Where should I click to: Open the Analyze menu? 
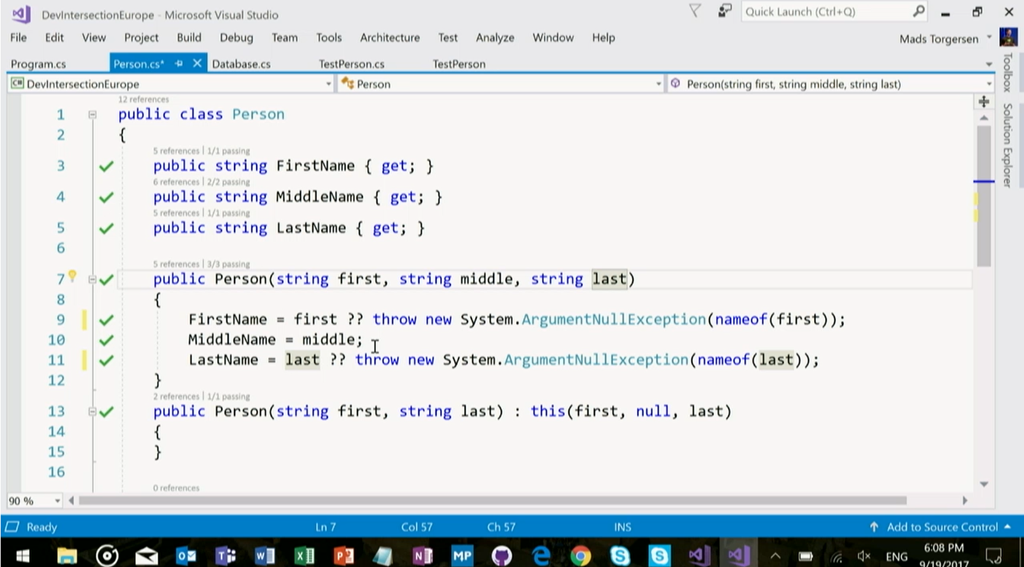[x=495, y=37]
